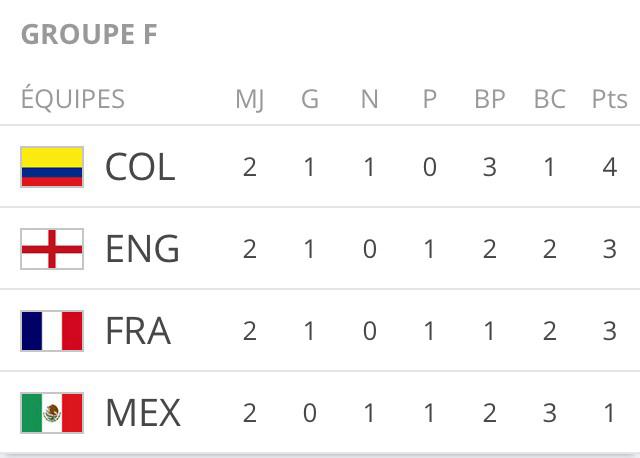The height and width of the screenshot is (458, 640).
Task: Click the BC column header
Action: click(x=550, y=99)
